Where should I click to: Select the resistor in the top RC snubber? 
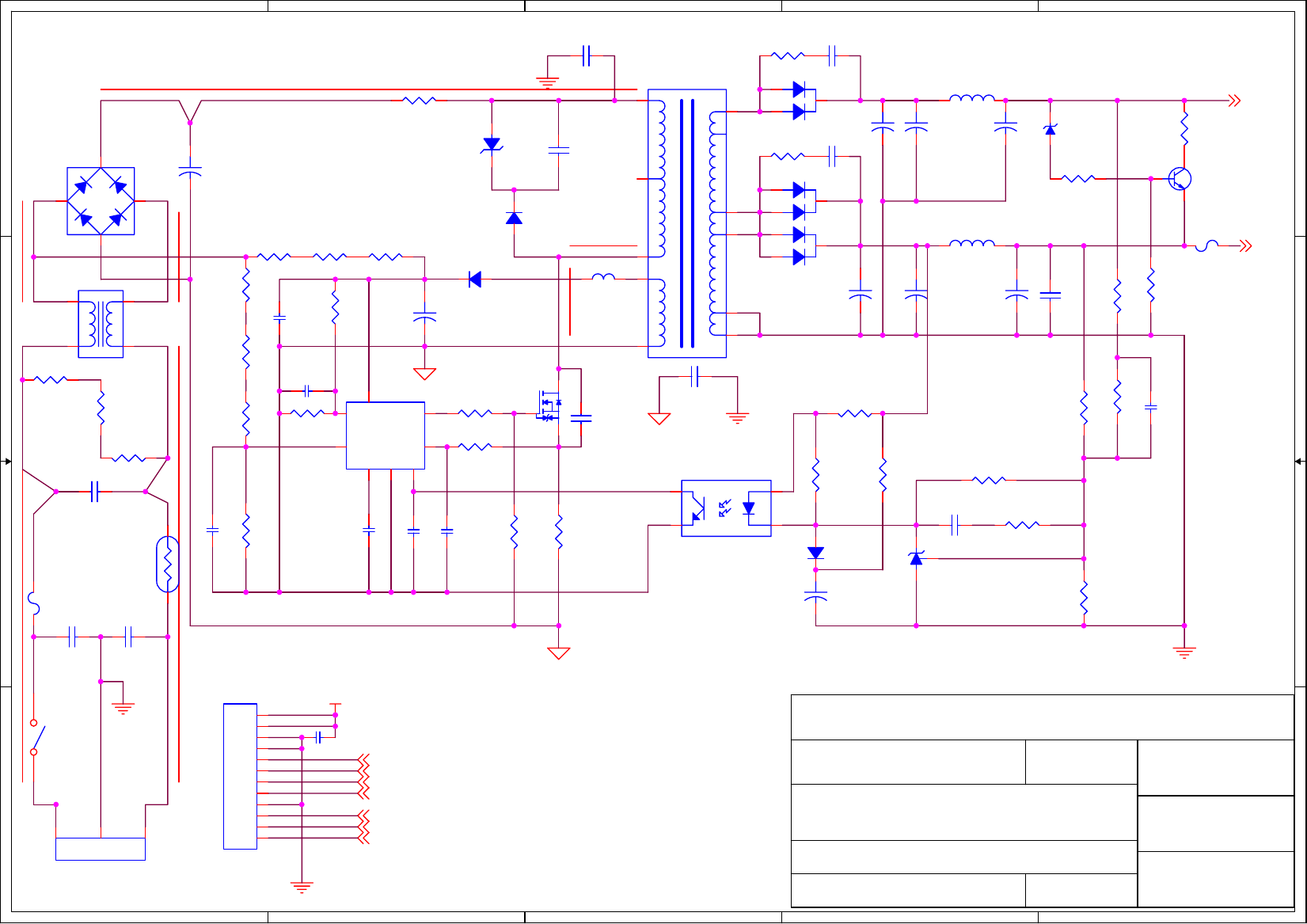(x=788, y=56)
